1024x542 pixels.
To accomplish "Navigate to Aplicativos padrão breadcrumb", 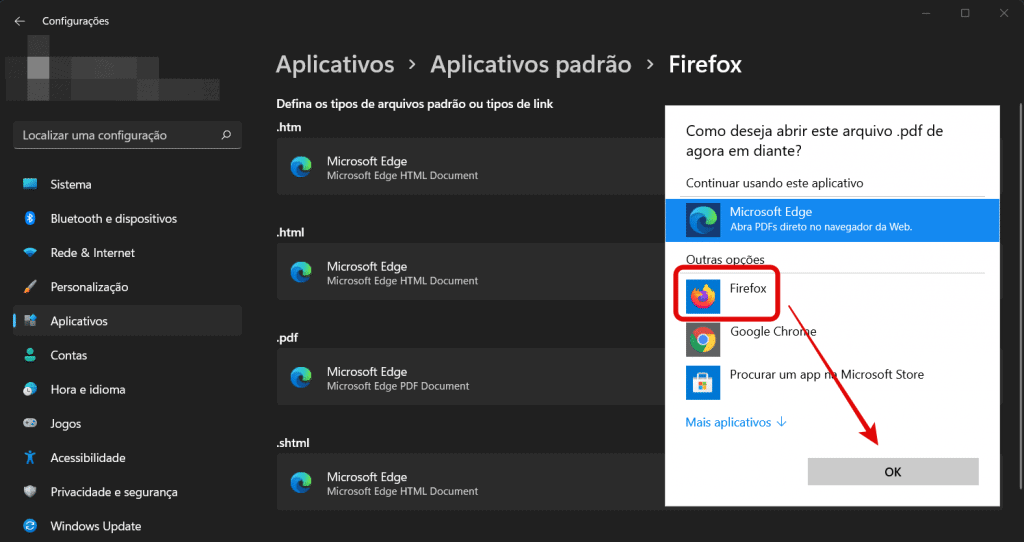I will coord(530,65).
